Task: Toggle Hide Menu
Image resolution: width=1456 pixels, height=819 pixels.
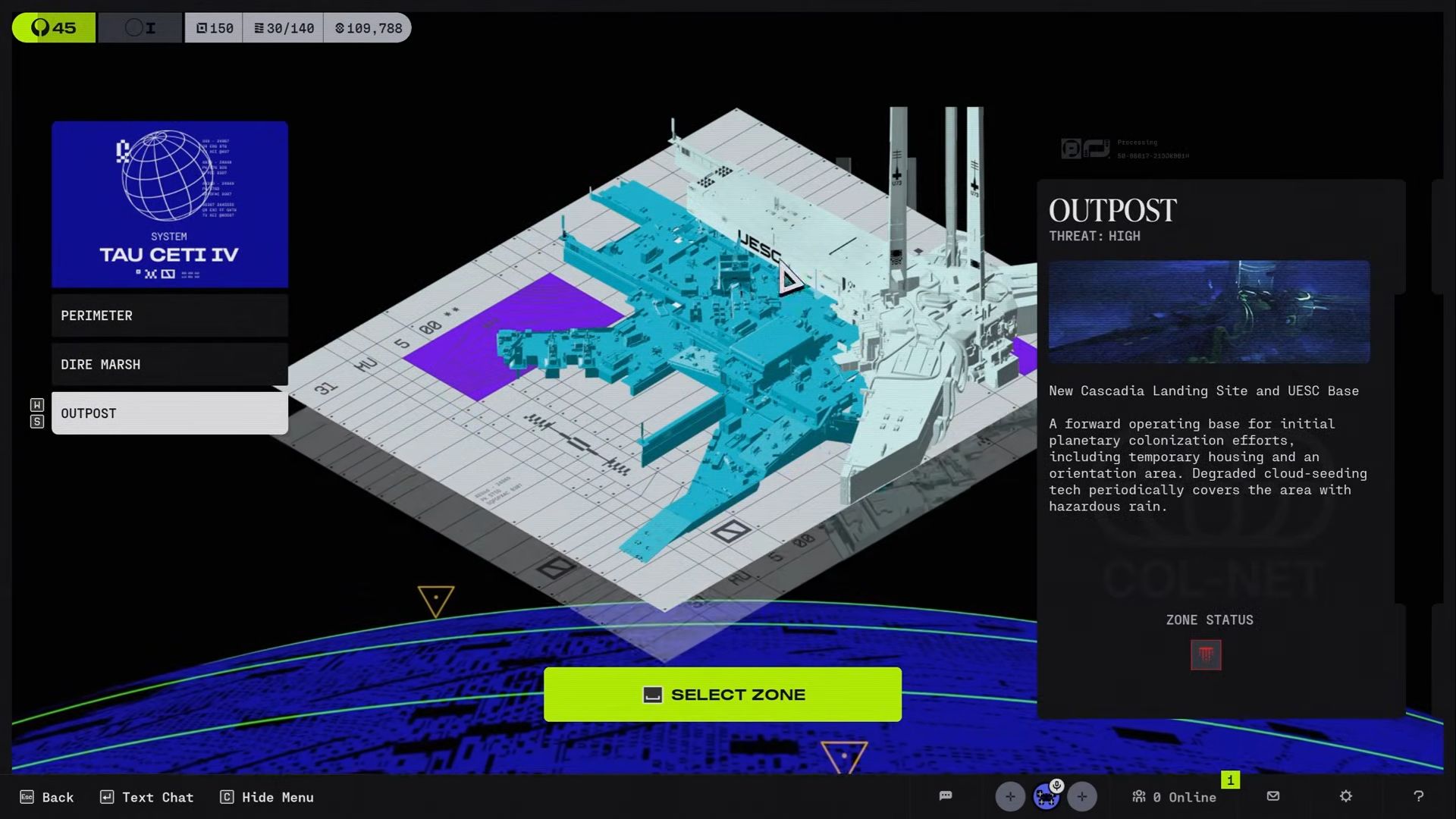Action: coord(267,797)
